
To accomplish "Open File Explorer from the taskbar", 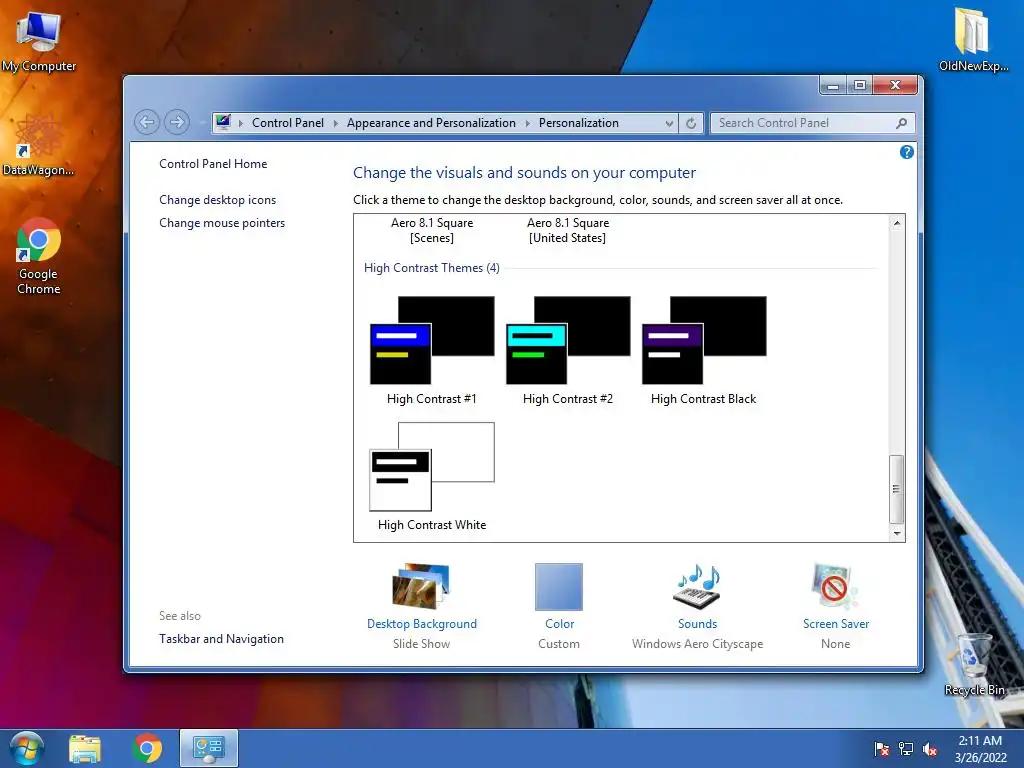I will (x=85, y=748).
